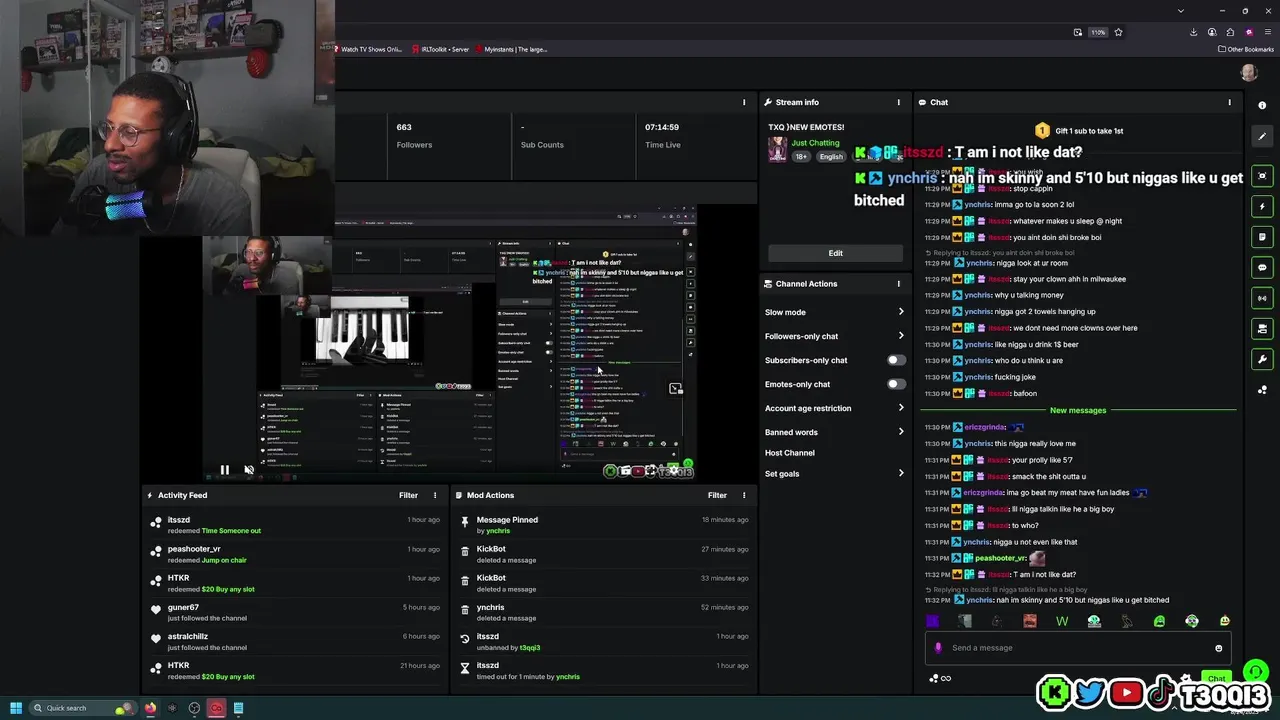The height and width of the screenshot is (720, 1280).
Task: Expand the Set goals option
Action: coord(834,474)
